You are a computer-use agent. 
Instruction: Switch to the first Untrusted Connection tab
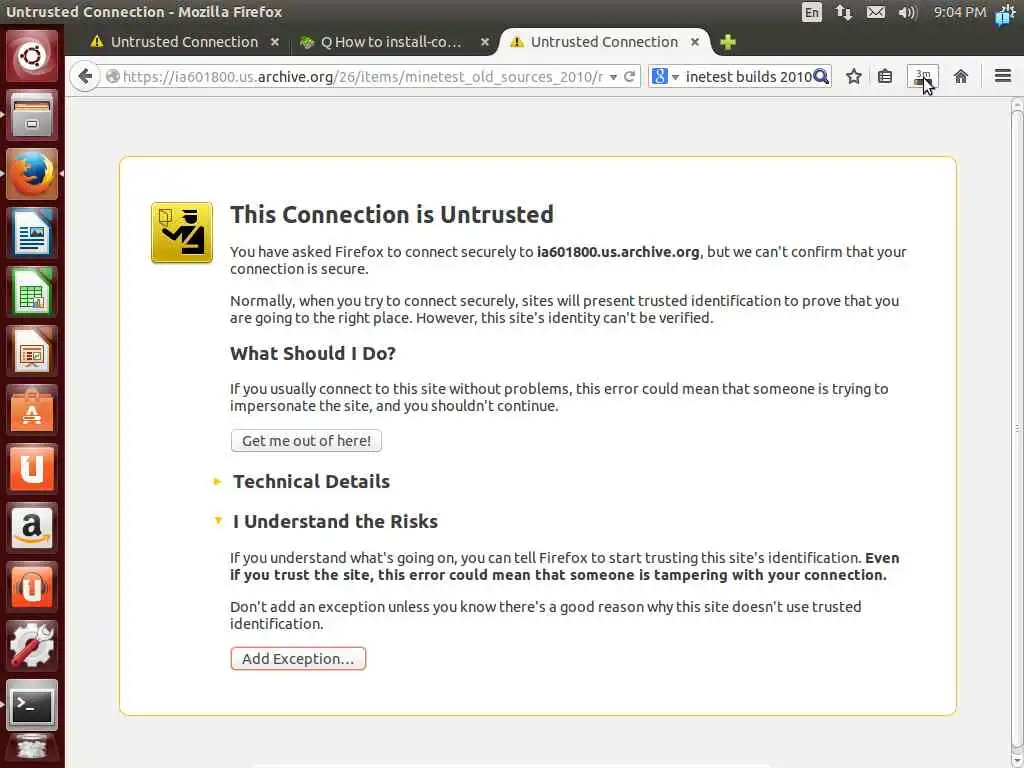(184, 42)
